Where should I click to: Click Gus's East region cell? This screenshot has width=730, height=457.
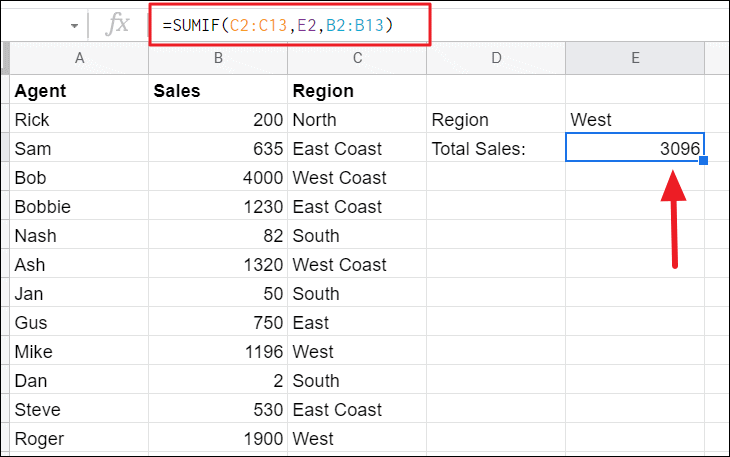click(x=356, y=322)
